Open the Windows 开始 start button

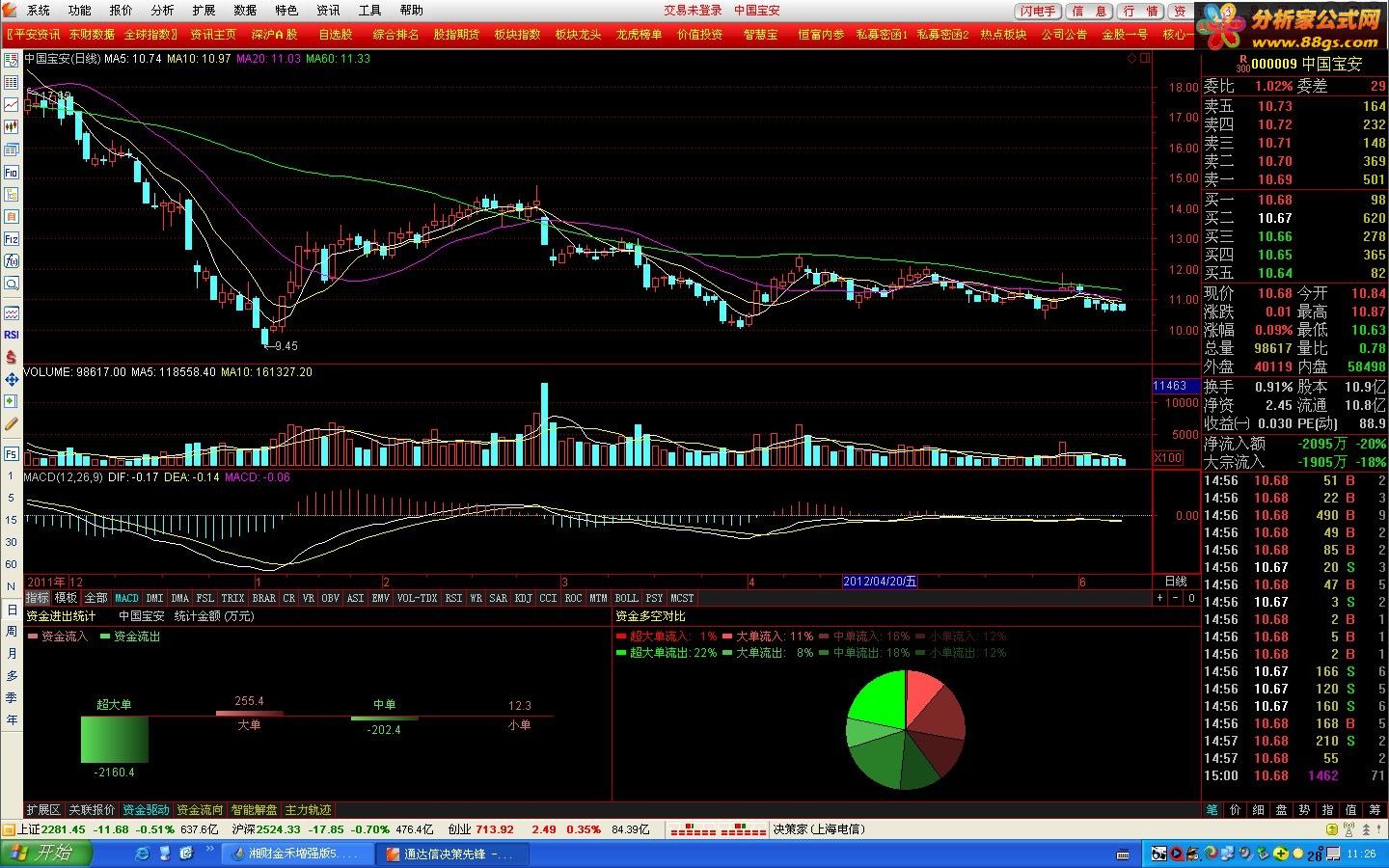47,854
